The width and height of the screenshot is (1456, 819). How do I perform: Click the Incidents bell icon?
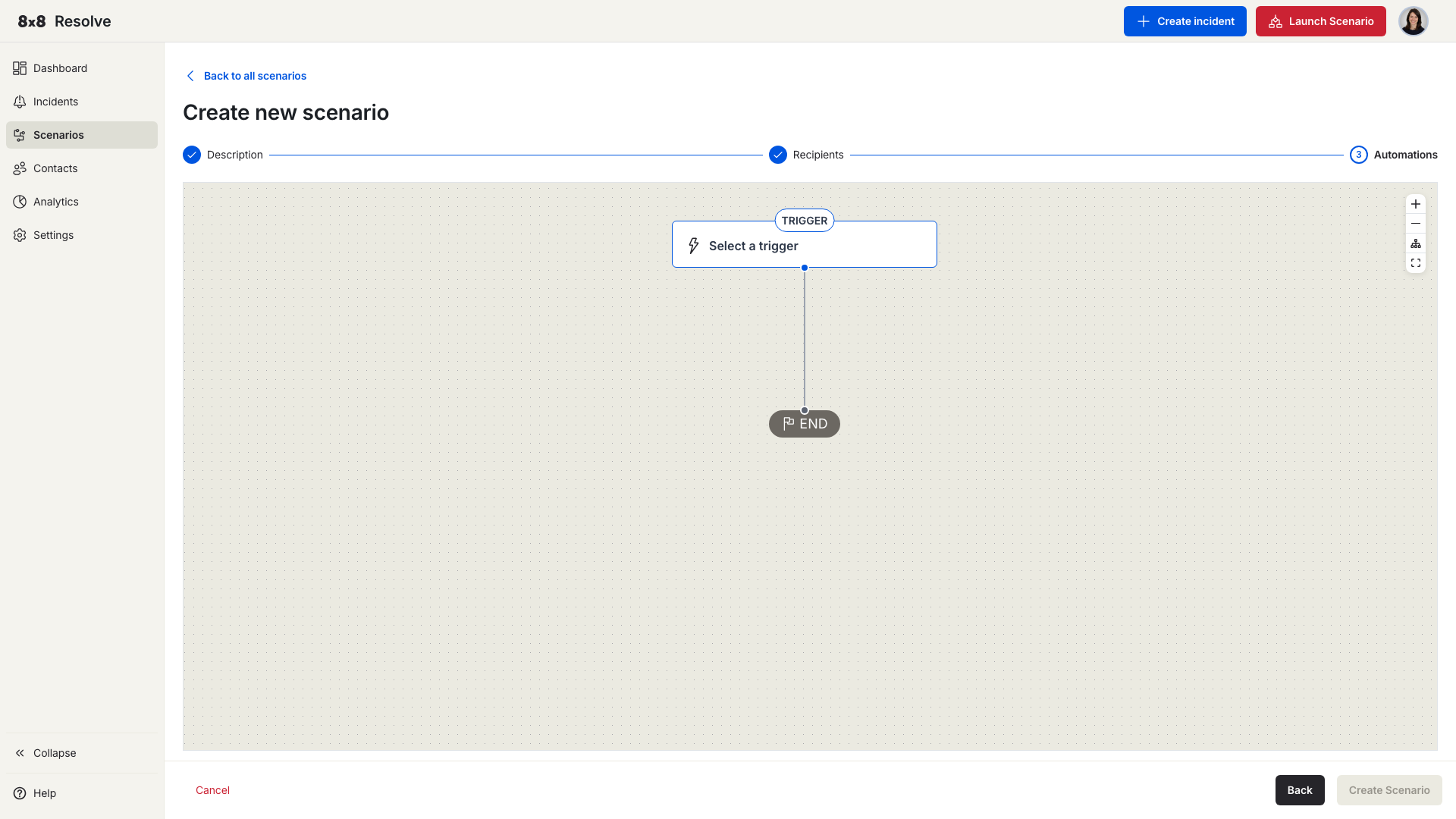[20, 102]
